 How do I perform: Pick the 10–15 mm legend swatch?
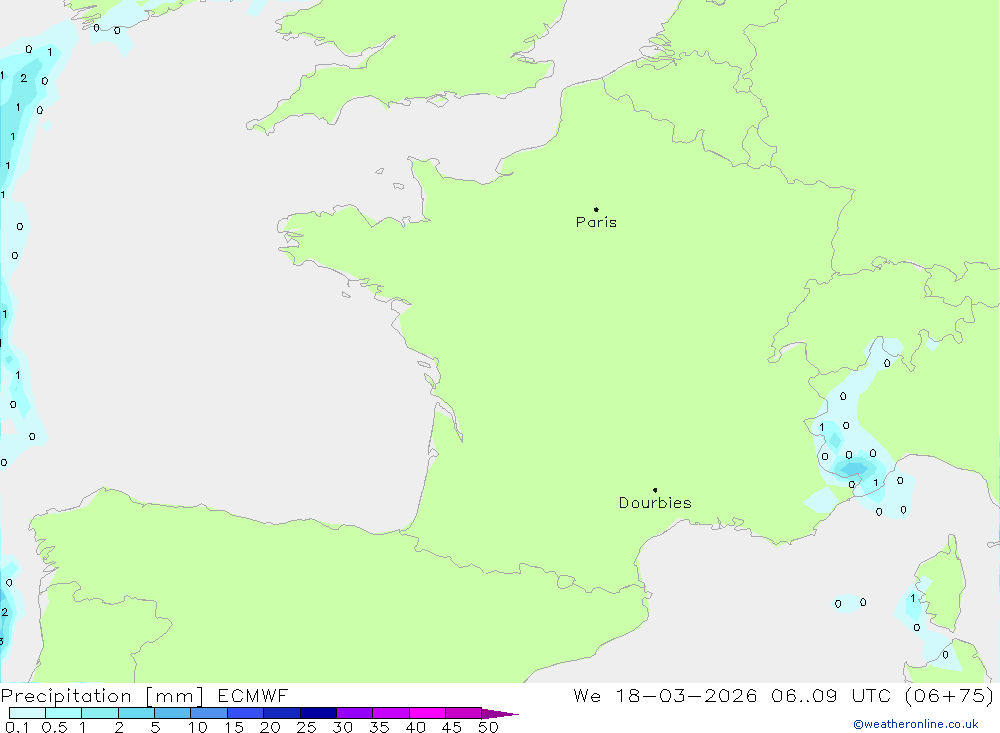pyautogui.click(x=209, y=713)
